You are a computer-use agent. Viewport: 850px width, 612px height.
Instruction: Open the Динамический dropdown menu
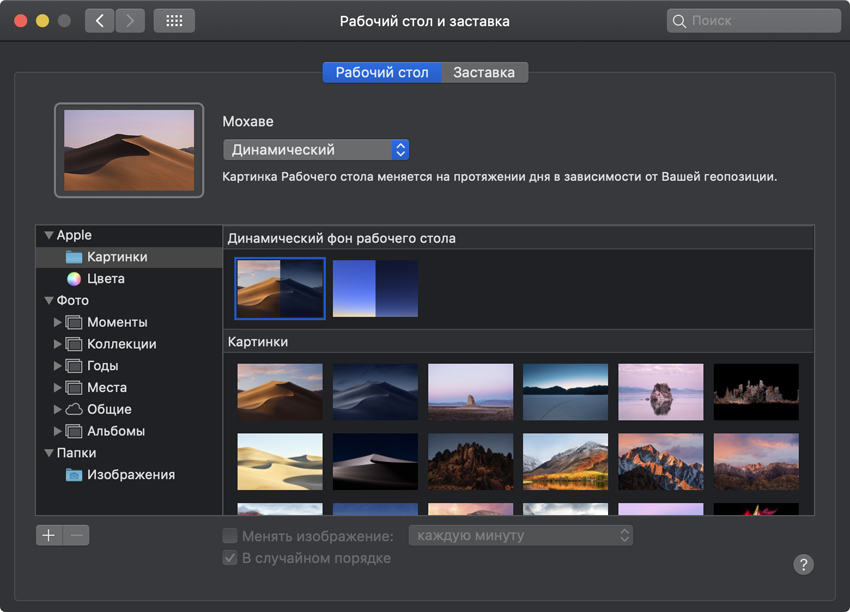pos(316,150)
